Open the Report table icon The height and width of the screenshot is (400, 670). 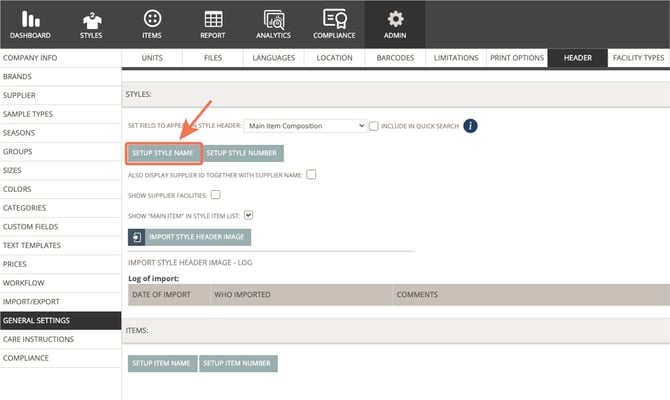click(213, 19)
